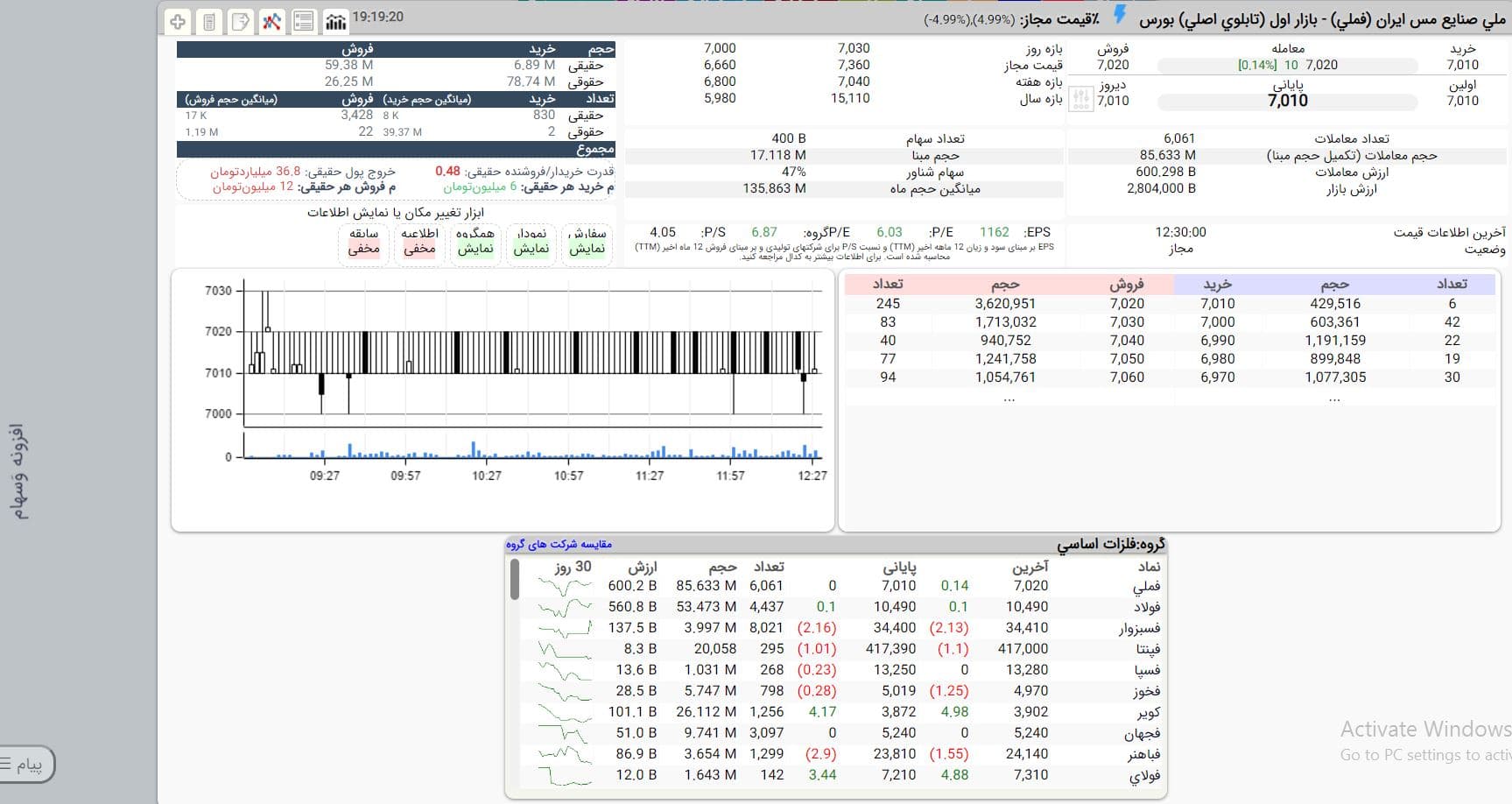Click the blue lightning bolt icon beside the stock name
The height and width of the screenshot is (804, 1512).
point(1120,15)
